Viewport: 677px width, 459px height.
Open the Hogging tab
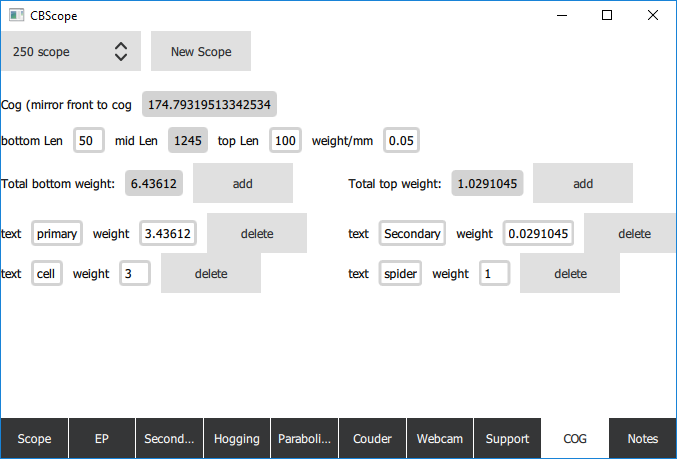tap(237, 438)
